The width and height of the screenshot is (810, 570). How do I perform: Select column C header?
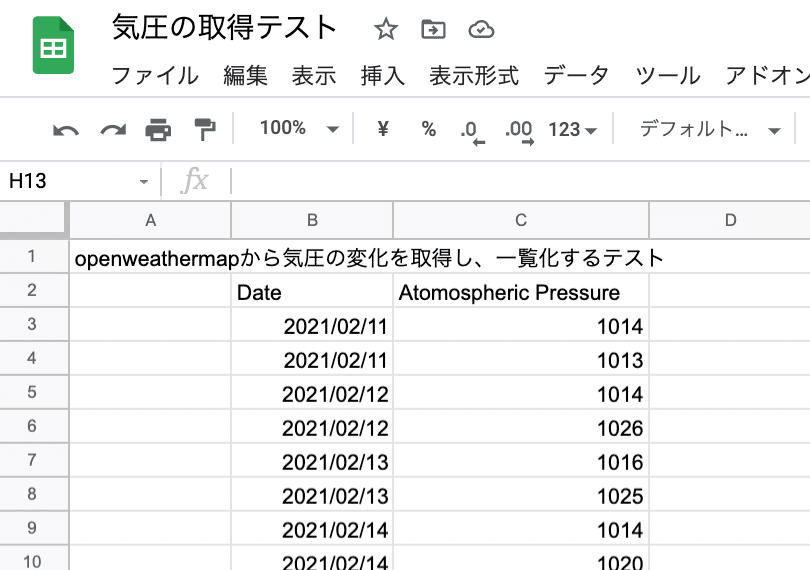521,220
